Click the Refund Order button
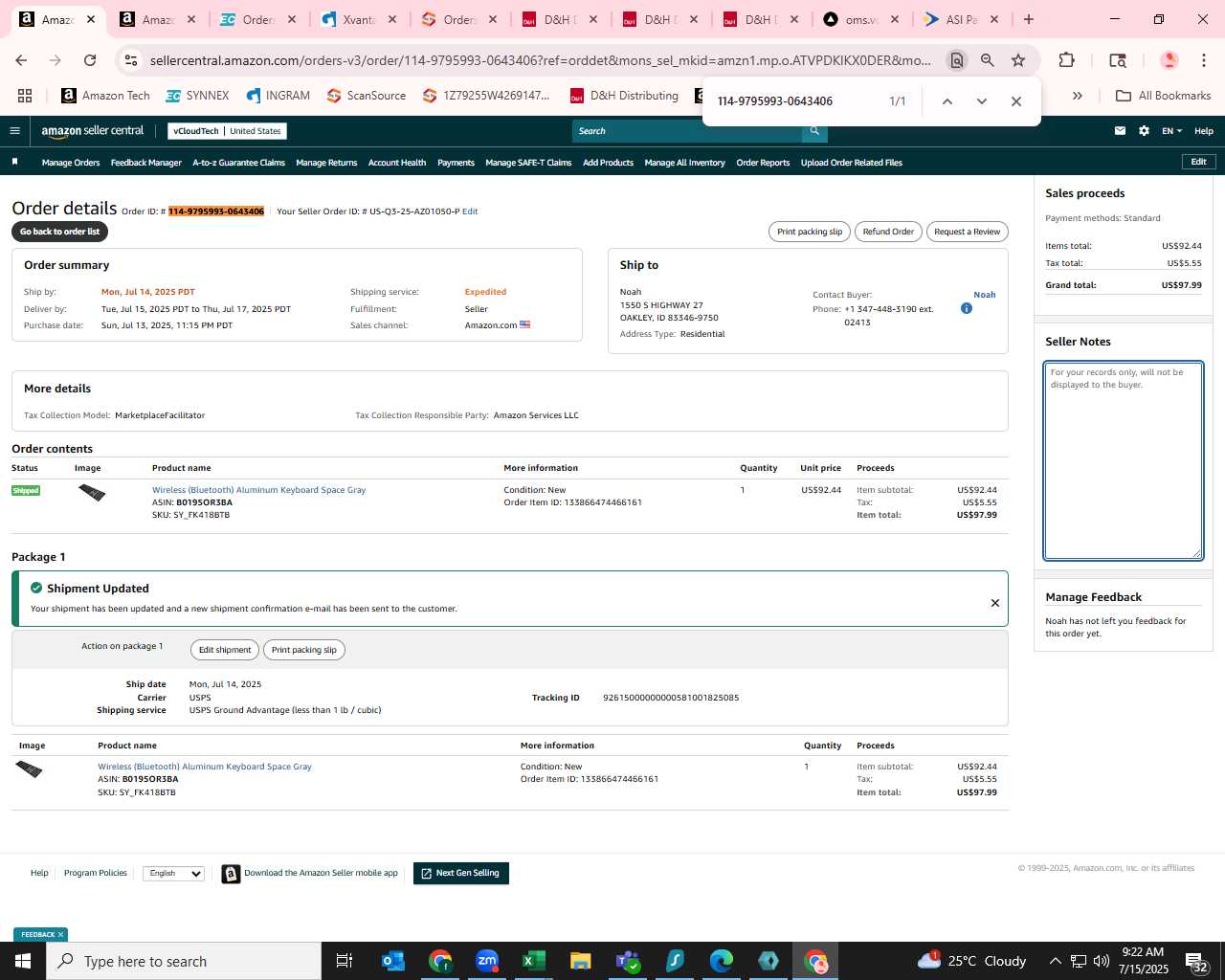1225x980 pixels. [x=888, y=232]
